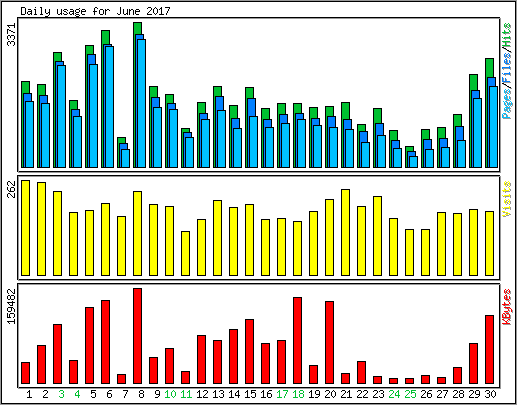517x405 pixels.
Task: Click the 262 visits axis value
Action: click(12, 189)
